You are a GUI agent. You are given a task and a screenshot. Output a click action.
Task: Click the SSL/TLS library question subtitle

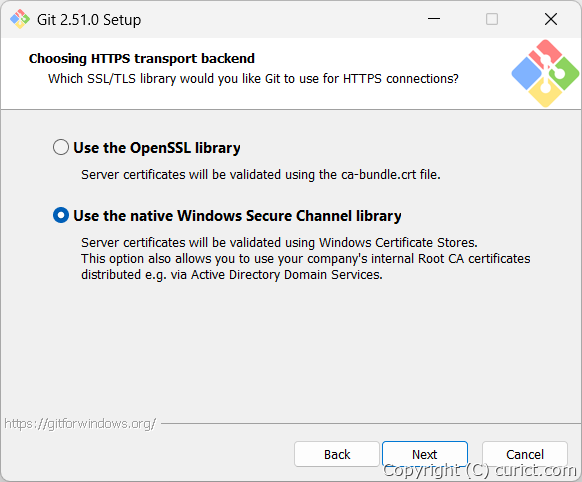coord(253,79)
